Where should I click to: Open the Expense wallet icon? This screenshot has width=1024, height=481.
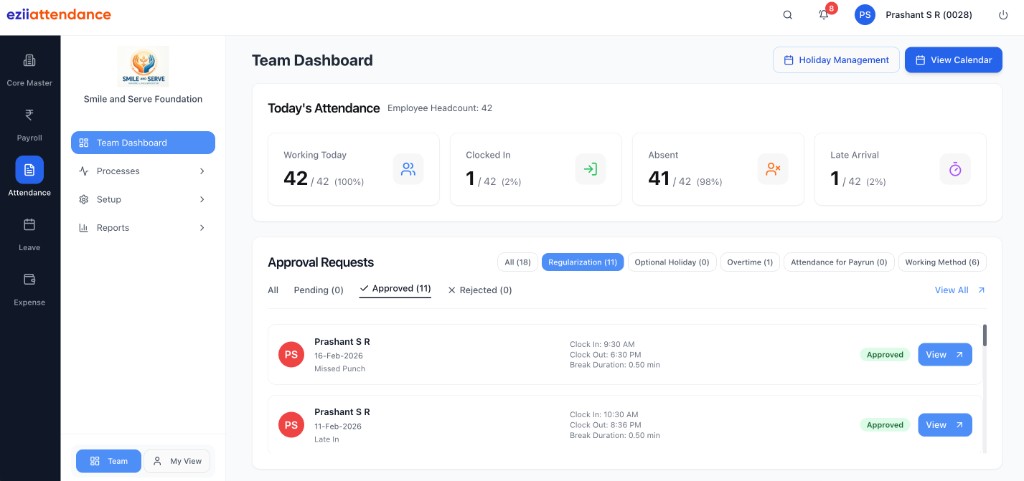(29, 279)
